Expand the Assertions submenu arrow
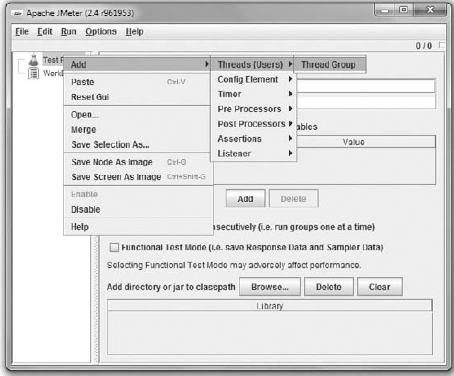The width and height of the screenshot is (454, 376). pyautogui.click(x=290, y=138)
